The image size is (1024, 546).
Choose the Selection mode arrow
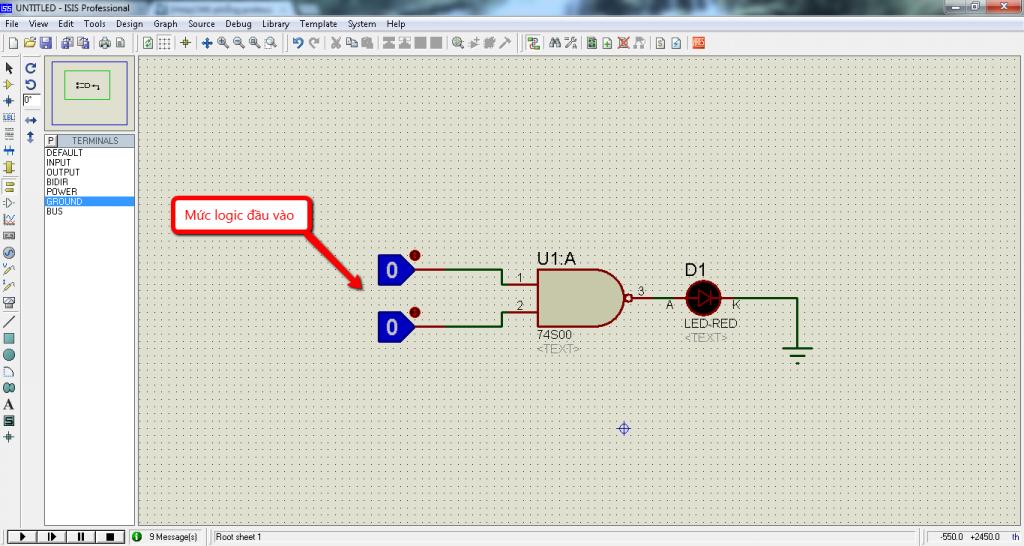[x=9, y=68]
